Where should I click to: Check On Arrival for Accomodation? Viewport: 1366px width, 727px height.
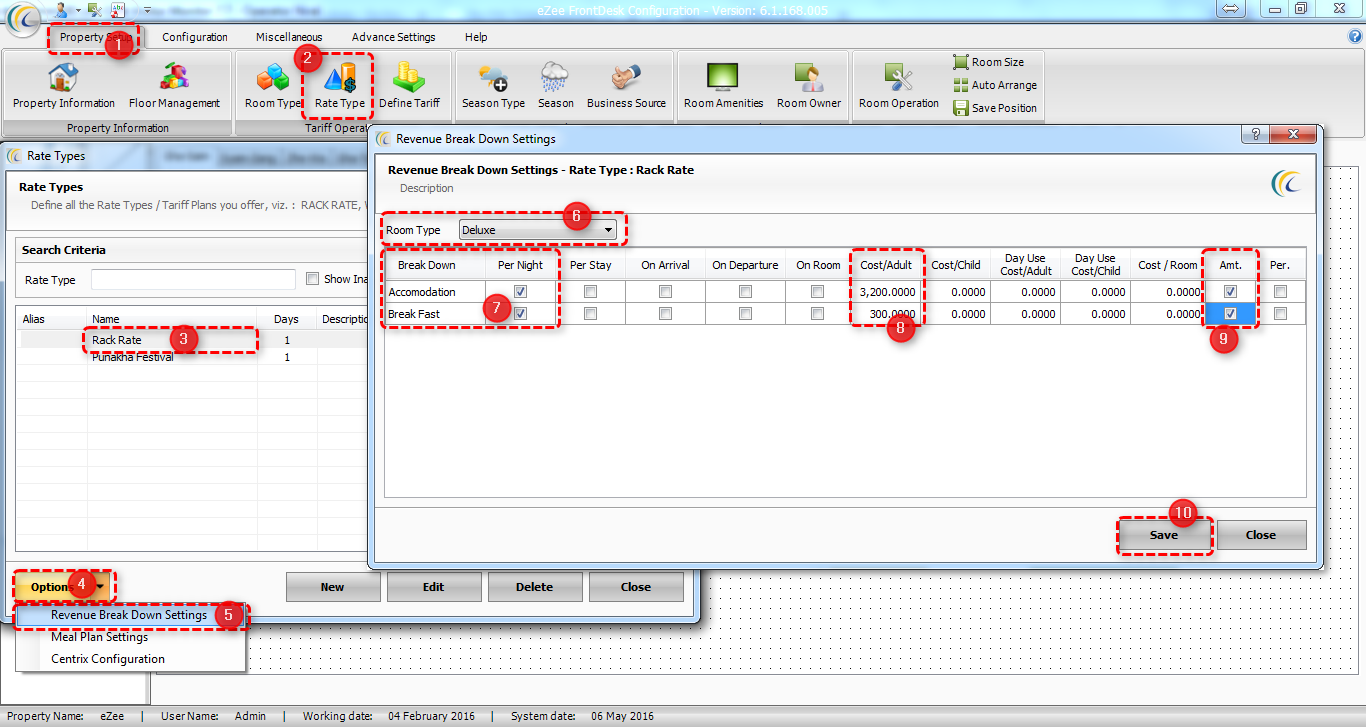(665, 292)
